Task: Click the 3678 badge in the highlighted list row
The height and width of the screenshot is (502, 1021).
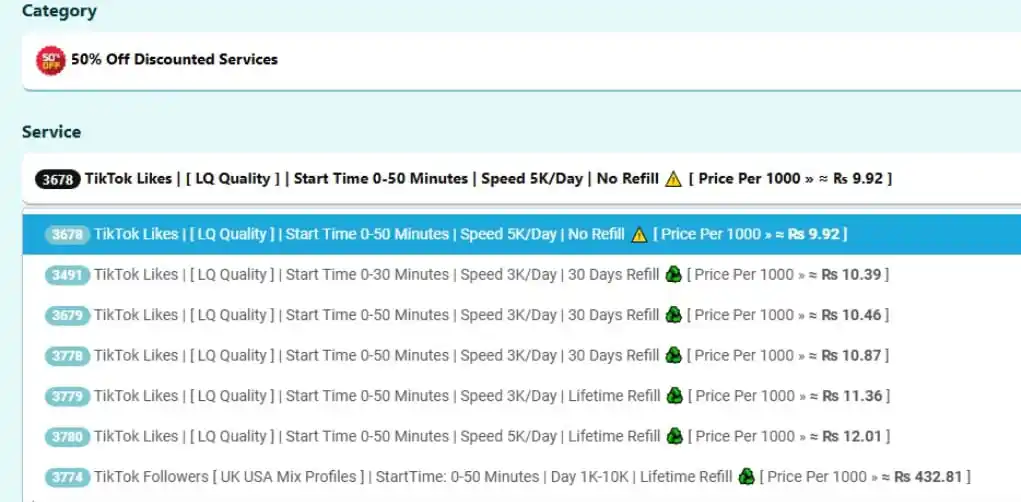Action: pyautogui.click(x=67, y=235)
